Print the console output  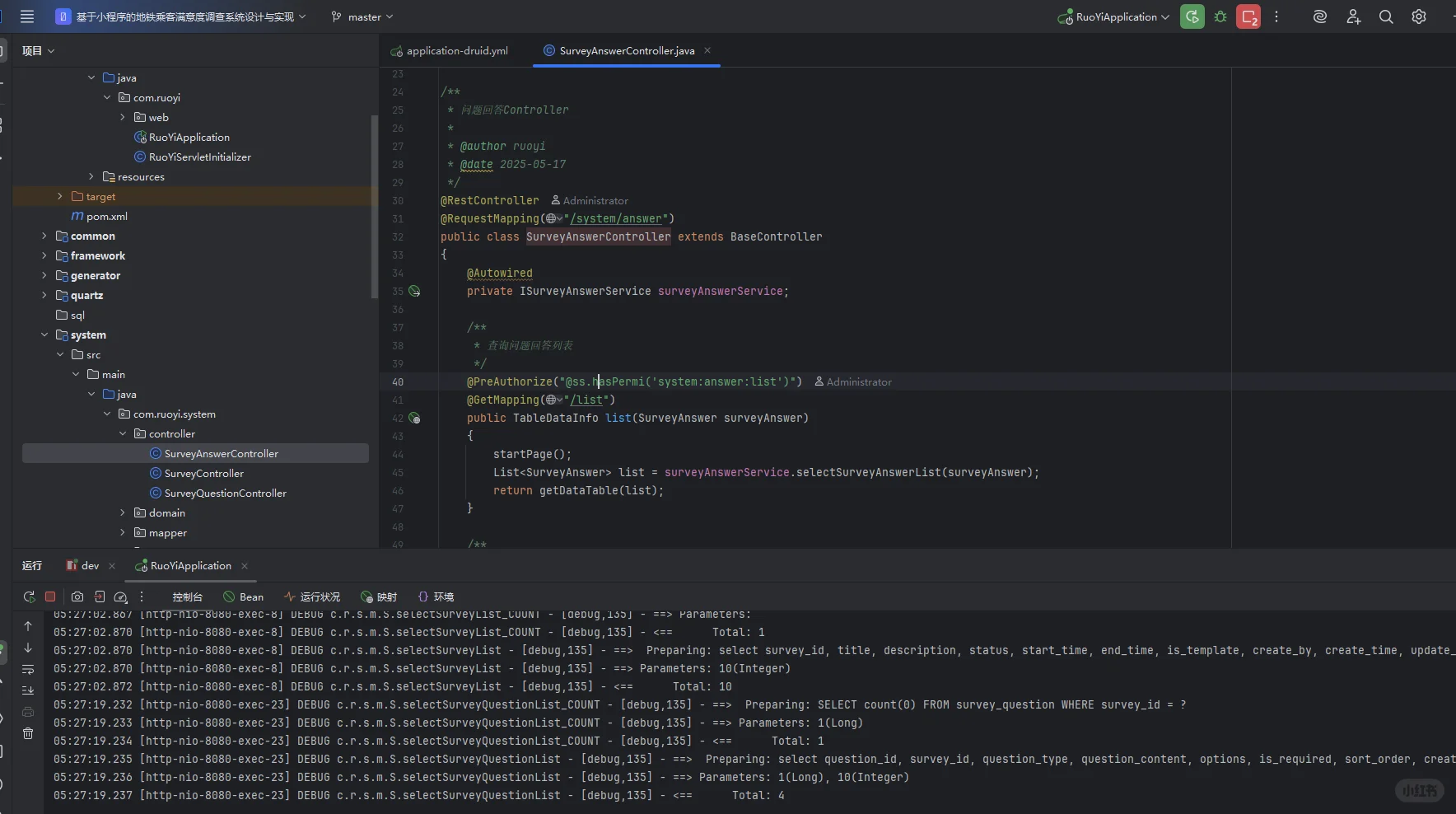(28, 712)
